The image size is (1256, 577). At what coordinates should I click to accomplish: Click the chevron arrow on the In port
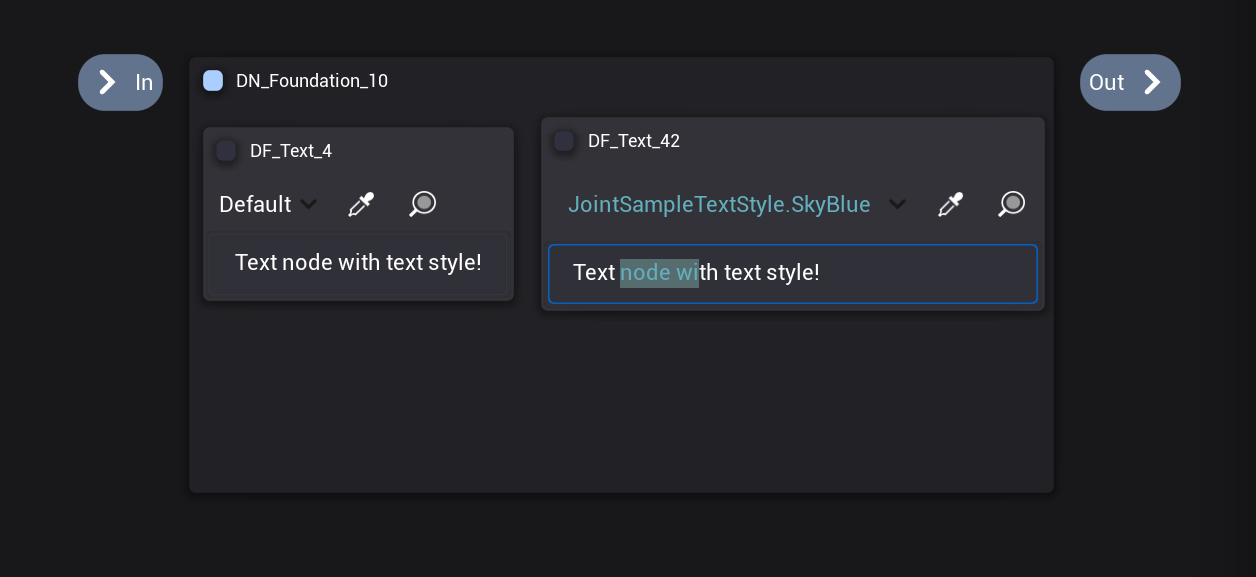(x=107, y=82)
